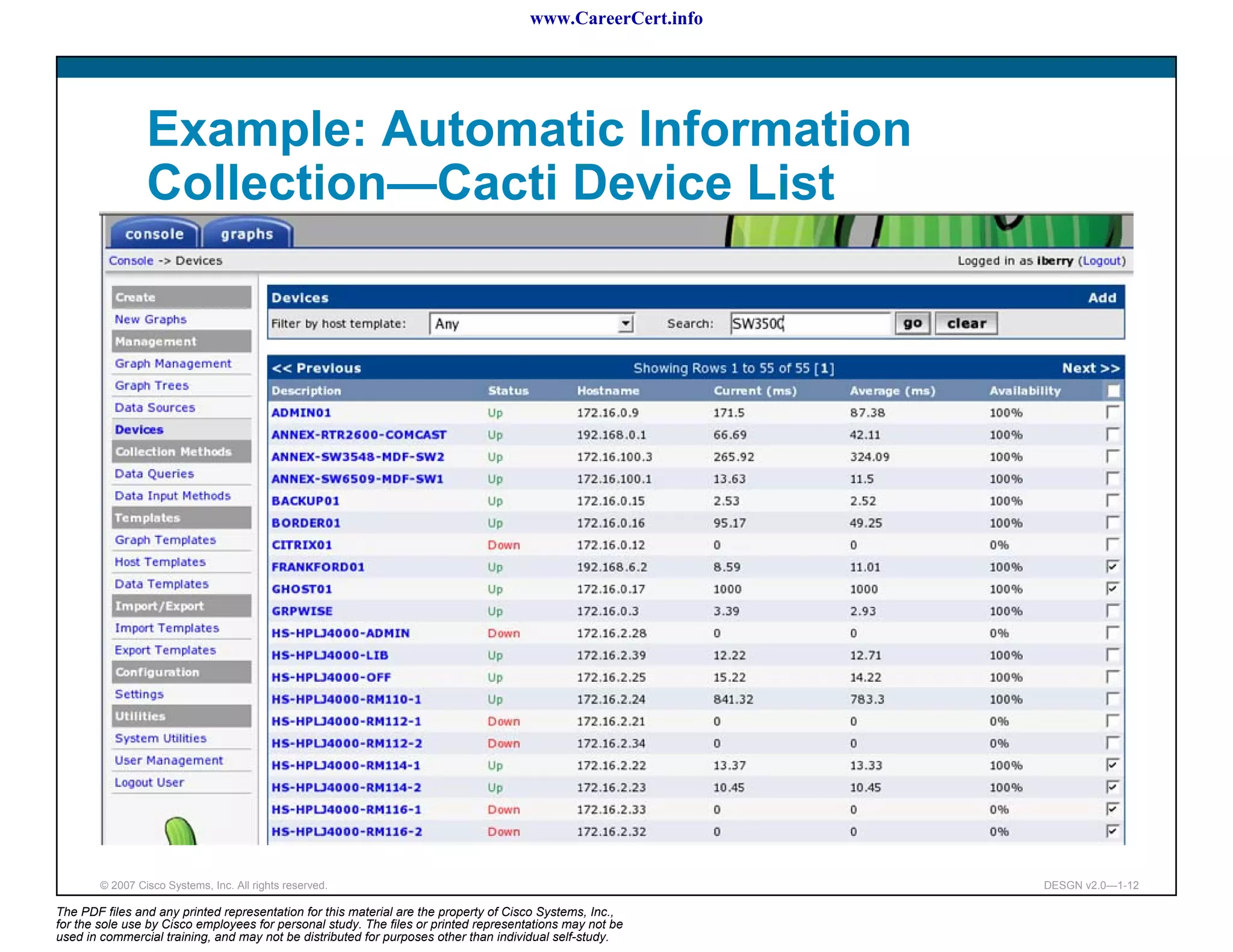This screenshot has height=952, width=1233.
Task: Open the HS-HPLJ4000-RM112-2 device
Action: (347, 743)
